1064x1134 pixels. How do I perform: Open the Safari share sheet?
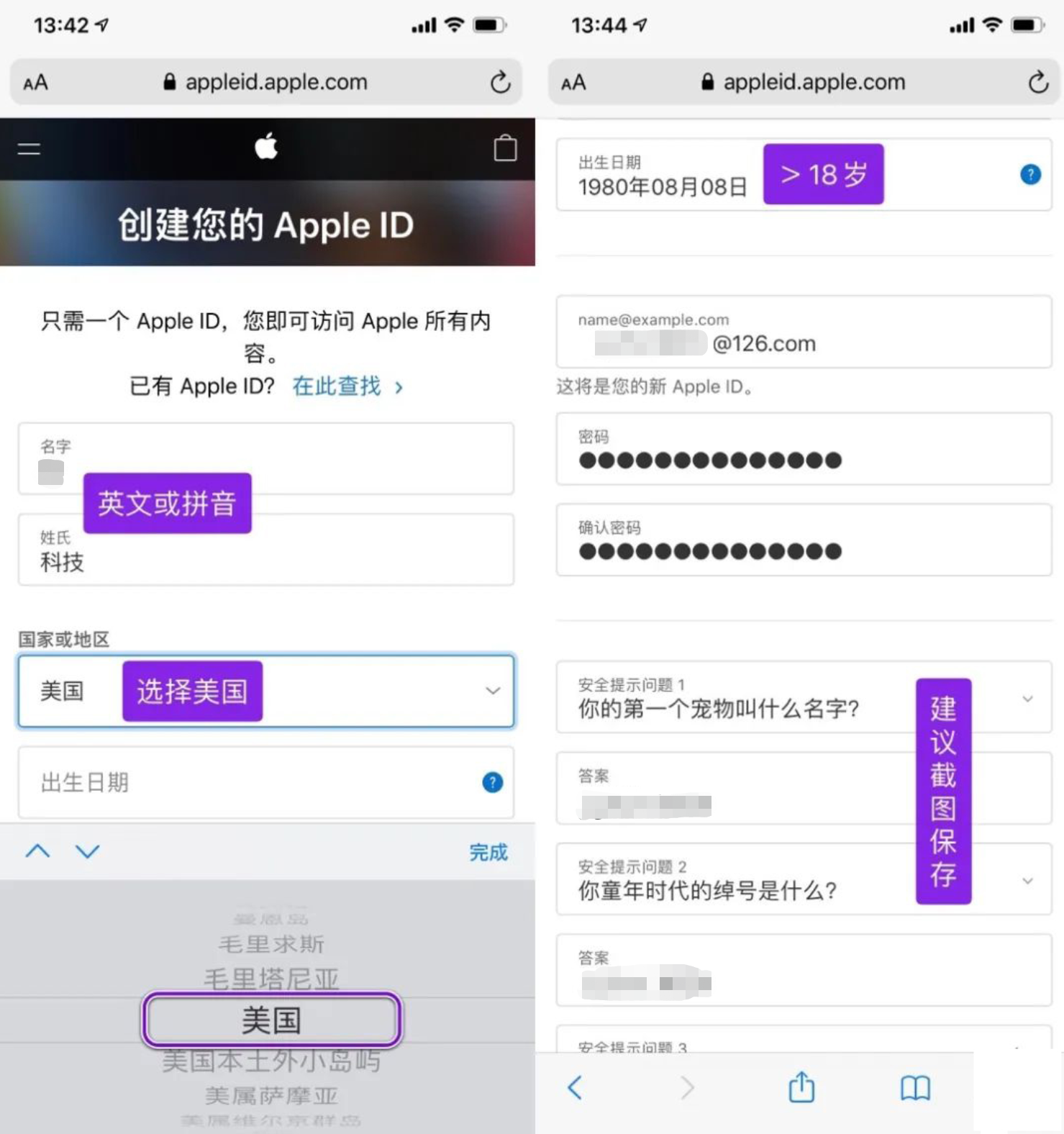point(801,1087)
